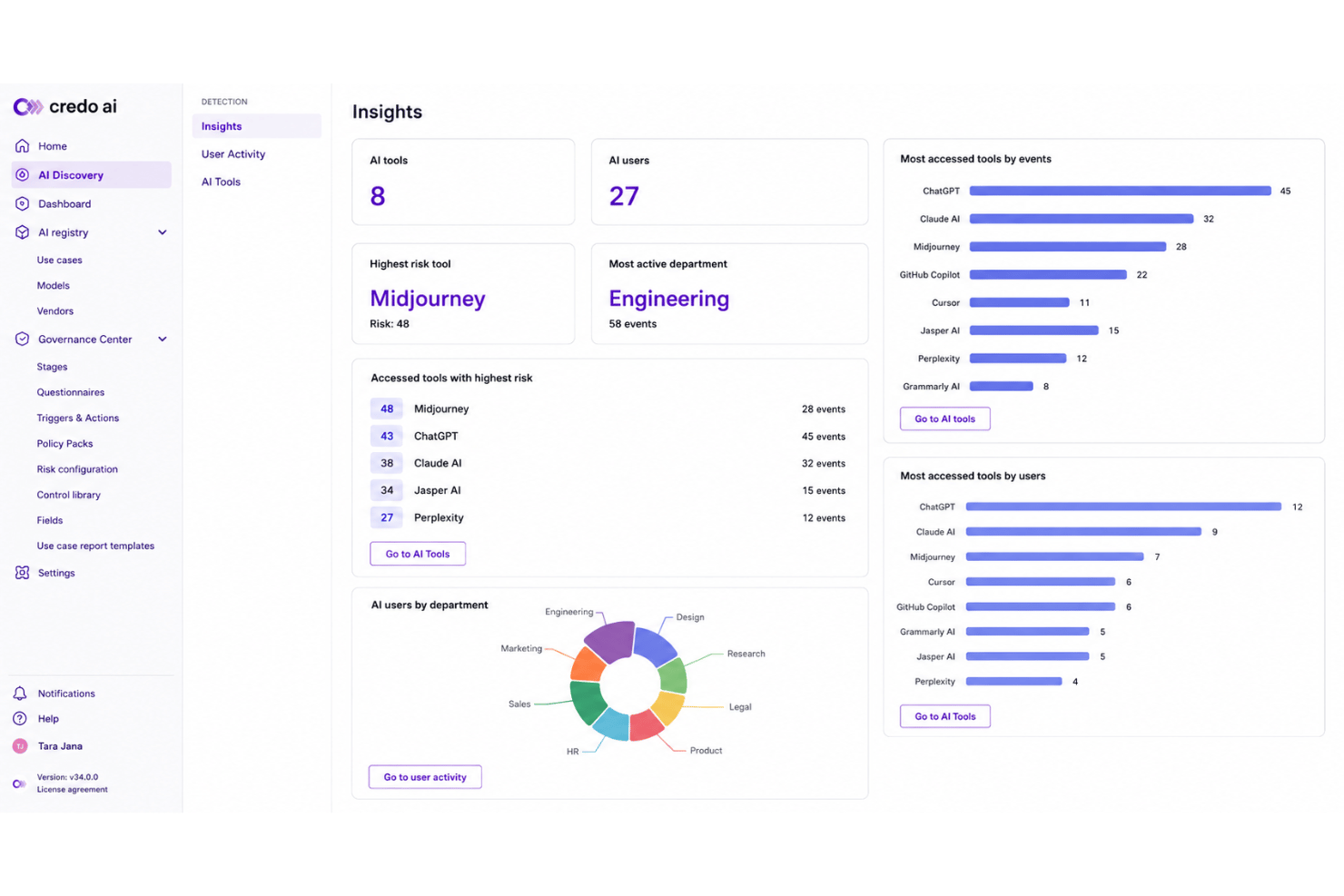The width and height of the screenshot is (1344, 896).
Task: Click the Dashboard hexagon icon
Action: click(23, 204)
